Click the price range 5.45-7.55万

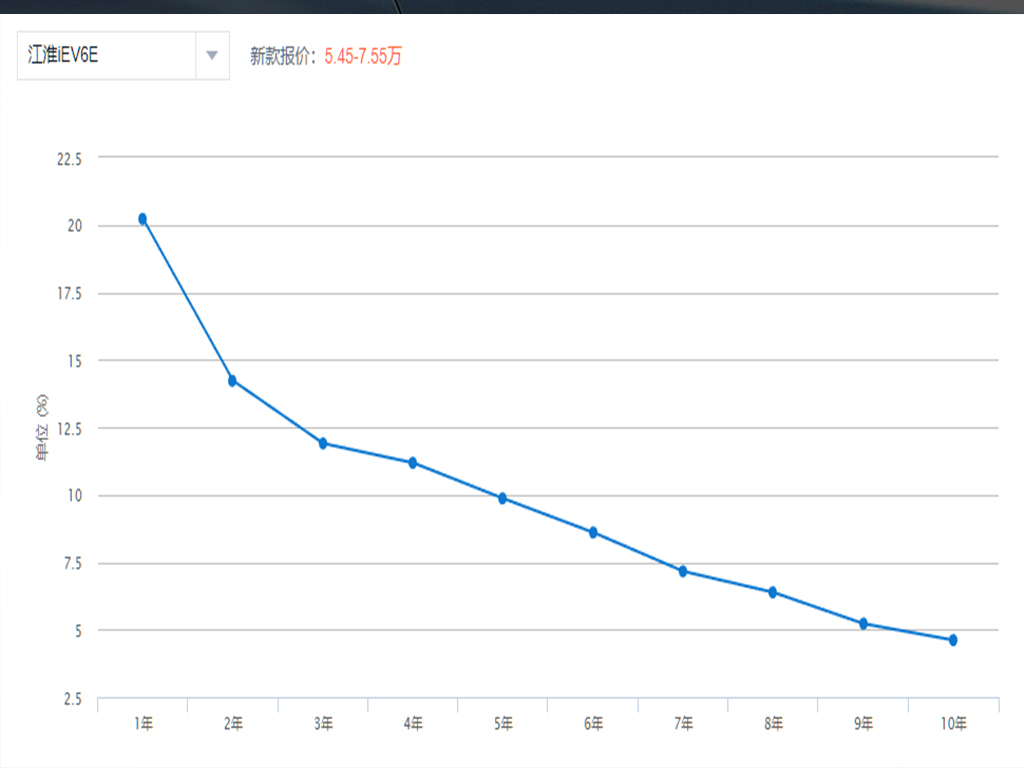point(363,56)
